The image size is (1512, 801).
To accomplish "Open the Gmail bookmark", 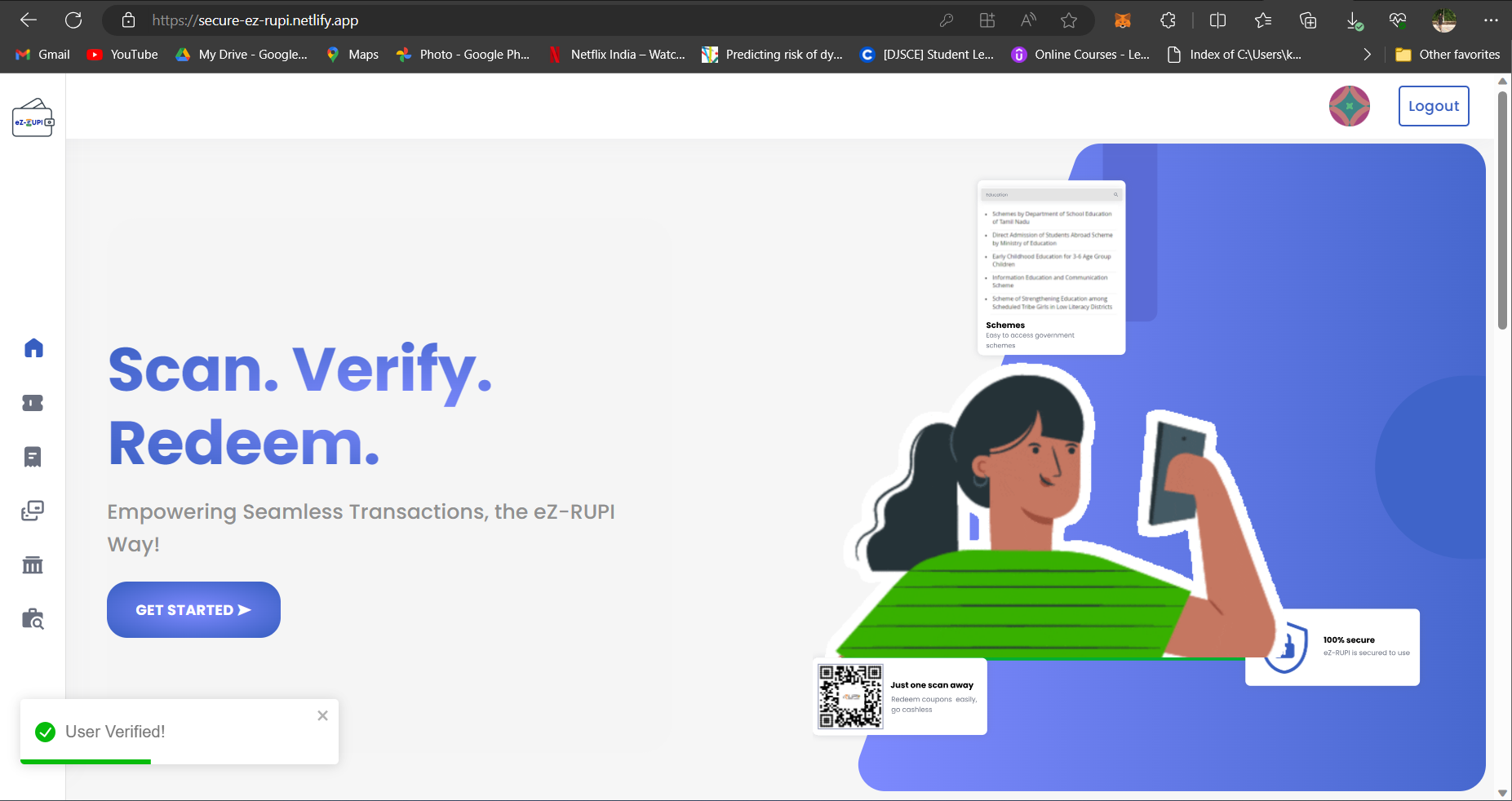I will tap(42, 54).
